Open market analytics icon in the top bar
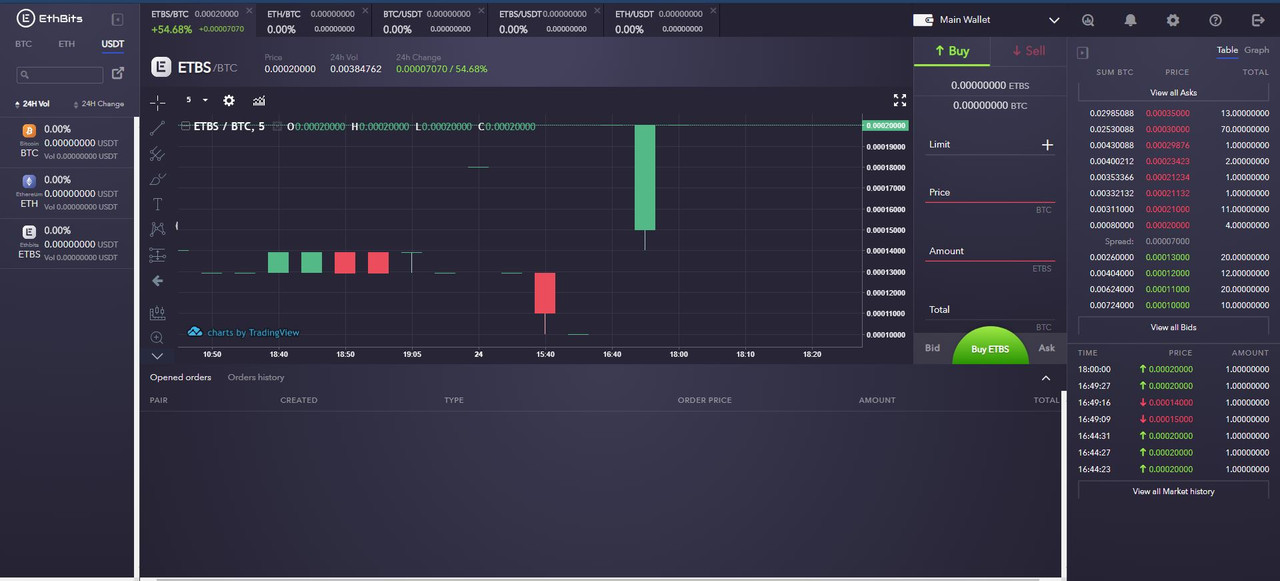Viewport: 1280px width, 581px height. click(x=1088, y=20)
